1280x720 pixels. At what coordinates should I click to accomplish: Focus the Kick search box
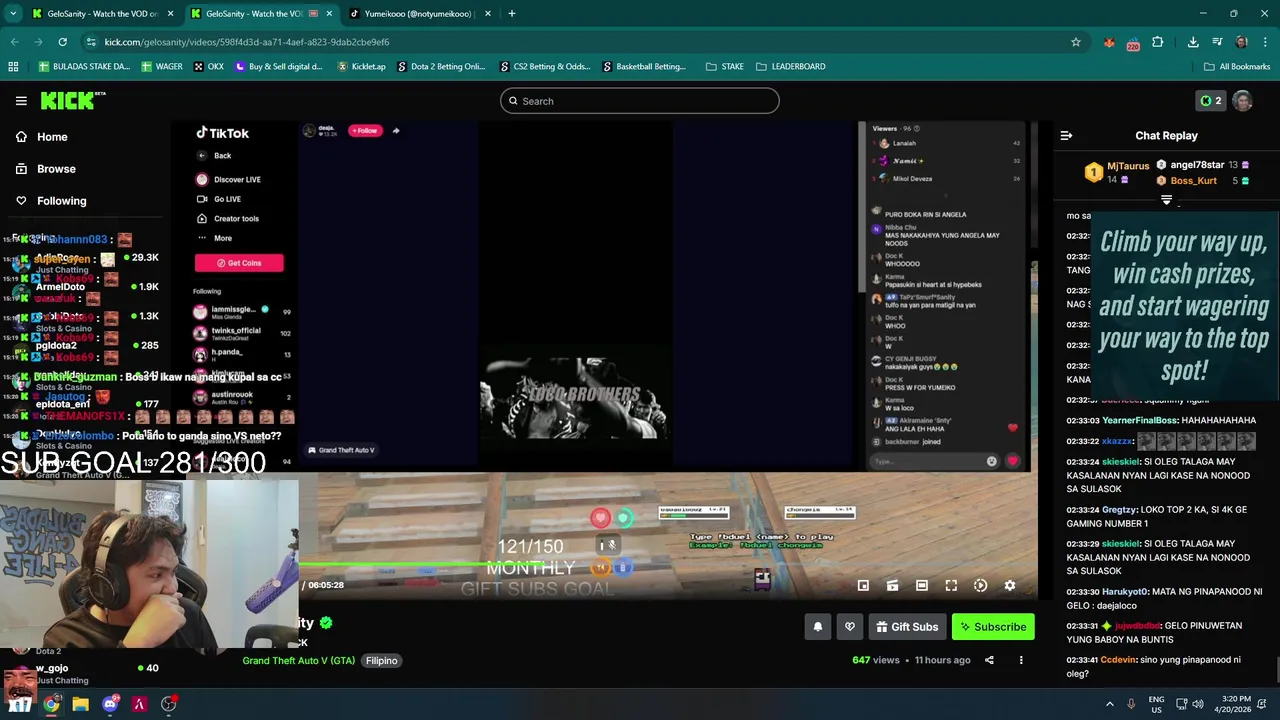pyautogui.click(x=639, y=101)
